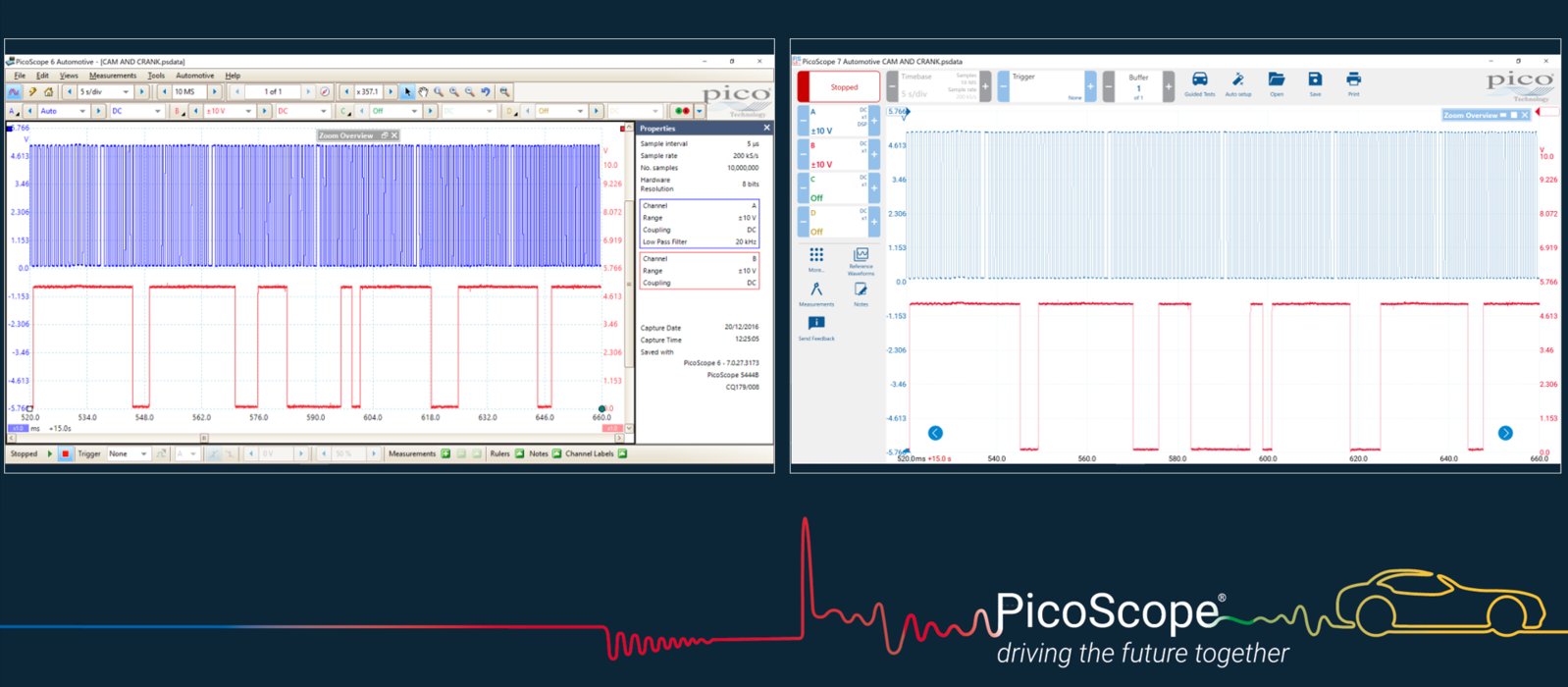Close the Properties panel in PicoScope 6
Image resolution: width=1568 pixels, height=687 pixels.
pyautogui.click(x=766, y=129)
